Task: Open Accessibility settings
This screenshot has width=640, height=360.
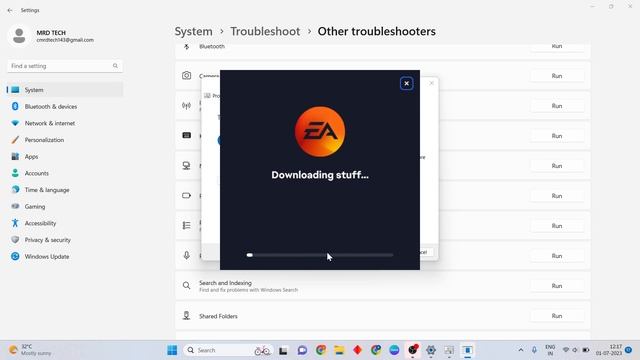Action: pyautogui.click(x=64, y=223)
